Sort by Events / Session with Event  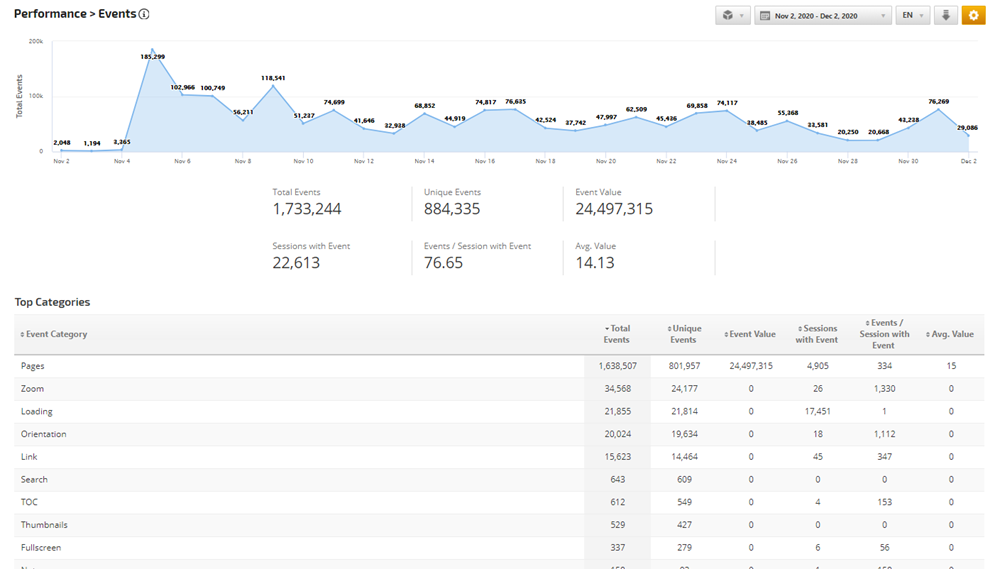(x=884, y=334)
